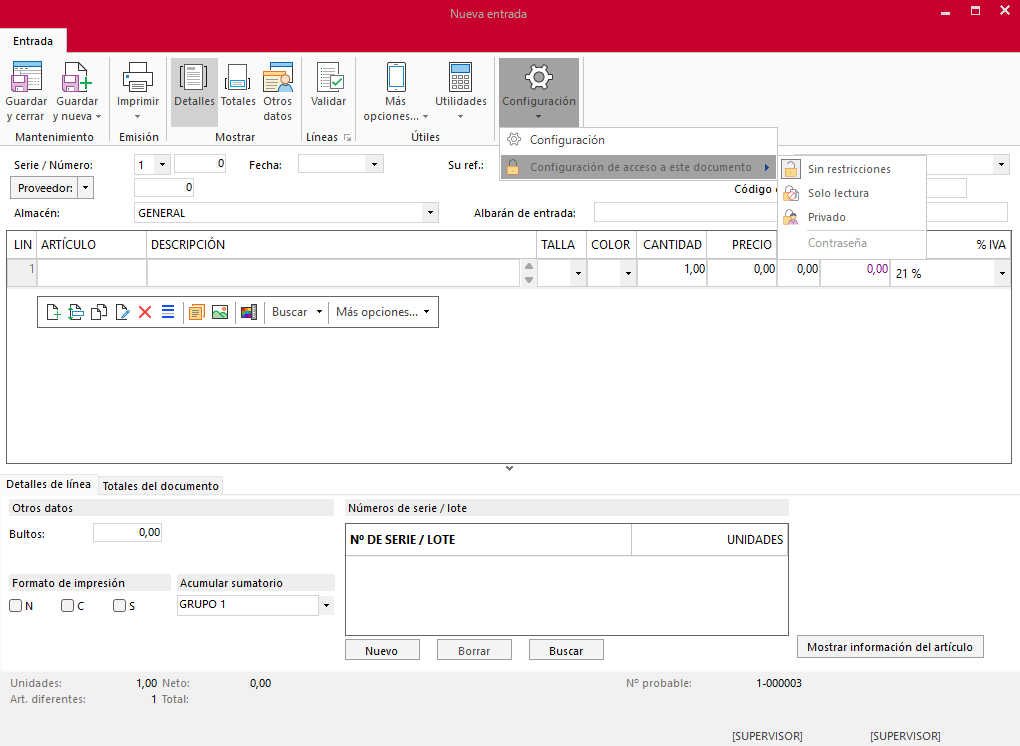Viewport: 1020px width, 746px height.
Task: Switch to Detalles de línea tab
Action: click(49, 484)
